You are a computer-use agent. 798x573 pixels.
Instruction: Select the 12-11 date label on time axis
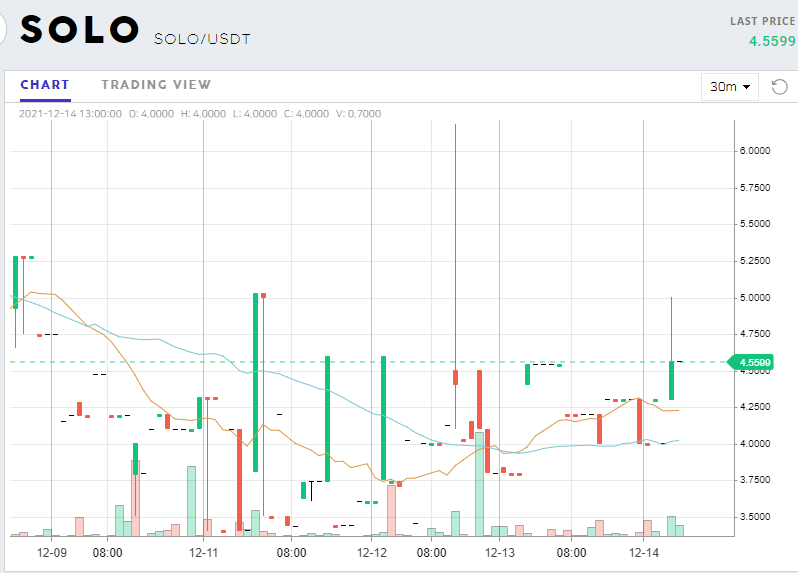204,553
